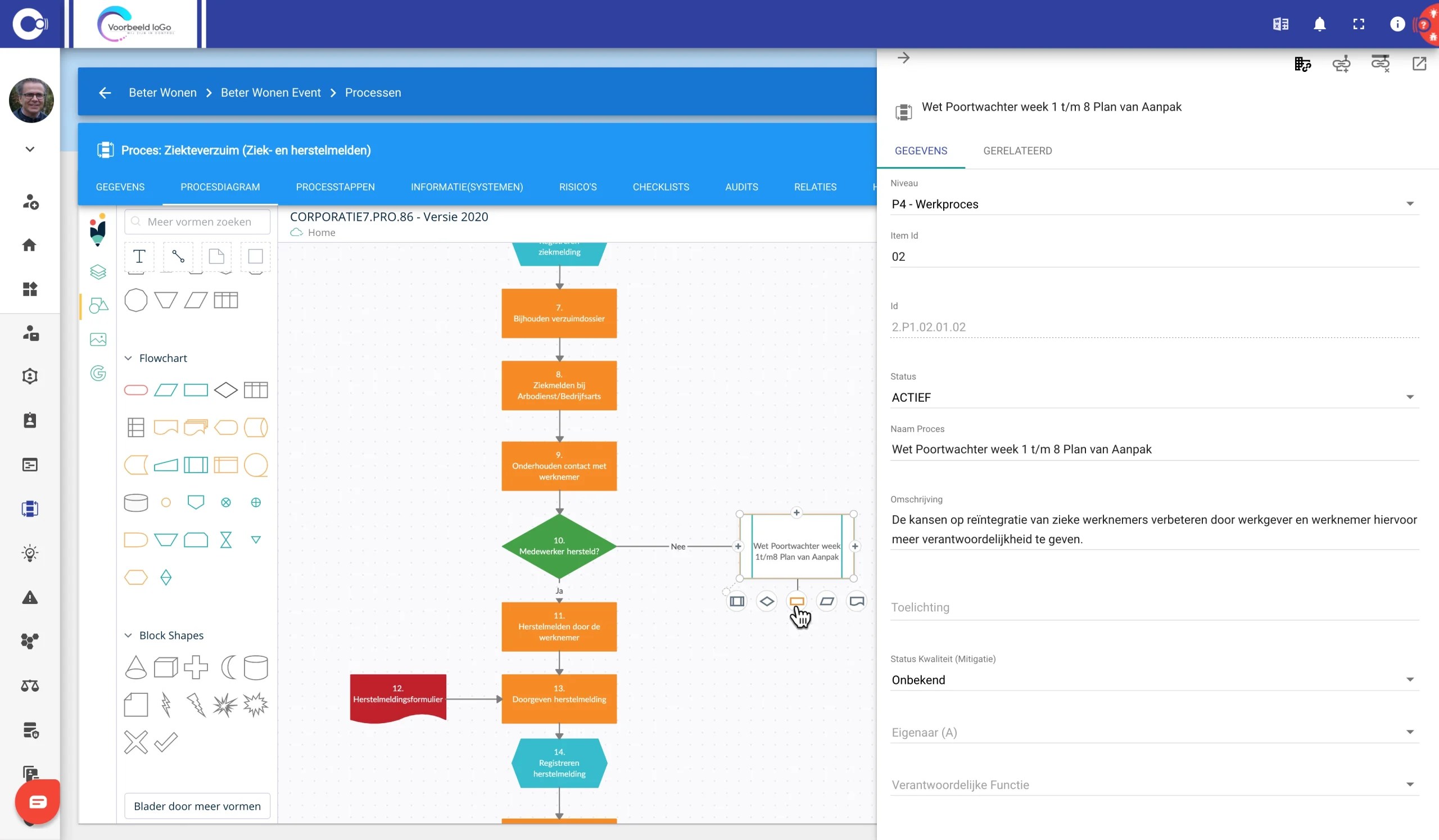Open the red chat support button

(x=38, y=802)
